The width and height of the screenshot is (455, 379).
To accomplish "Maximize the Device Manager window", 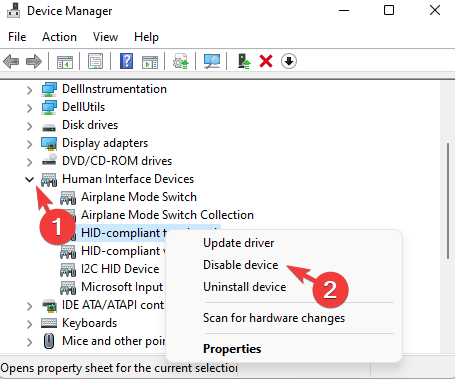I will click(x=389, y=10).
